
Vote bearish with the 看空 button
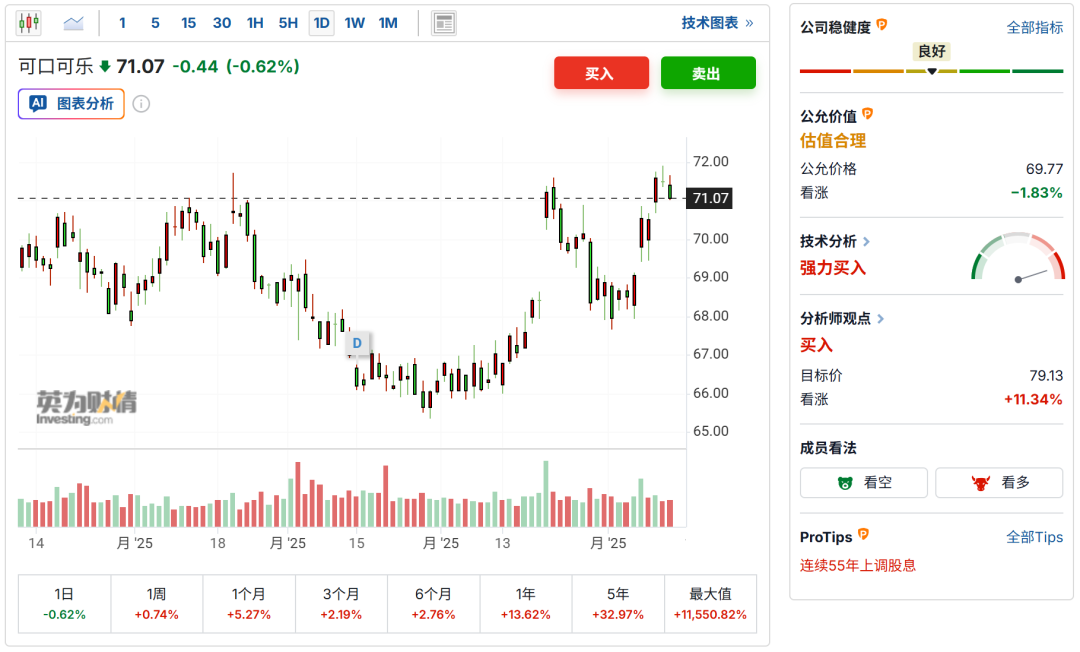click(x=864, y=482)
